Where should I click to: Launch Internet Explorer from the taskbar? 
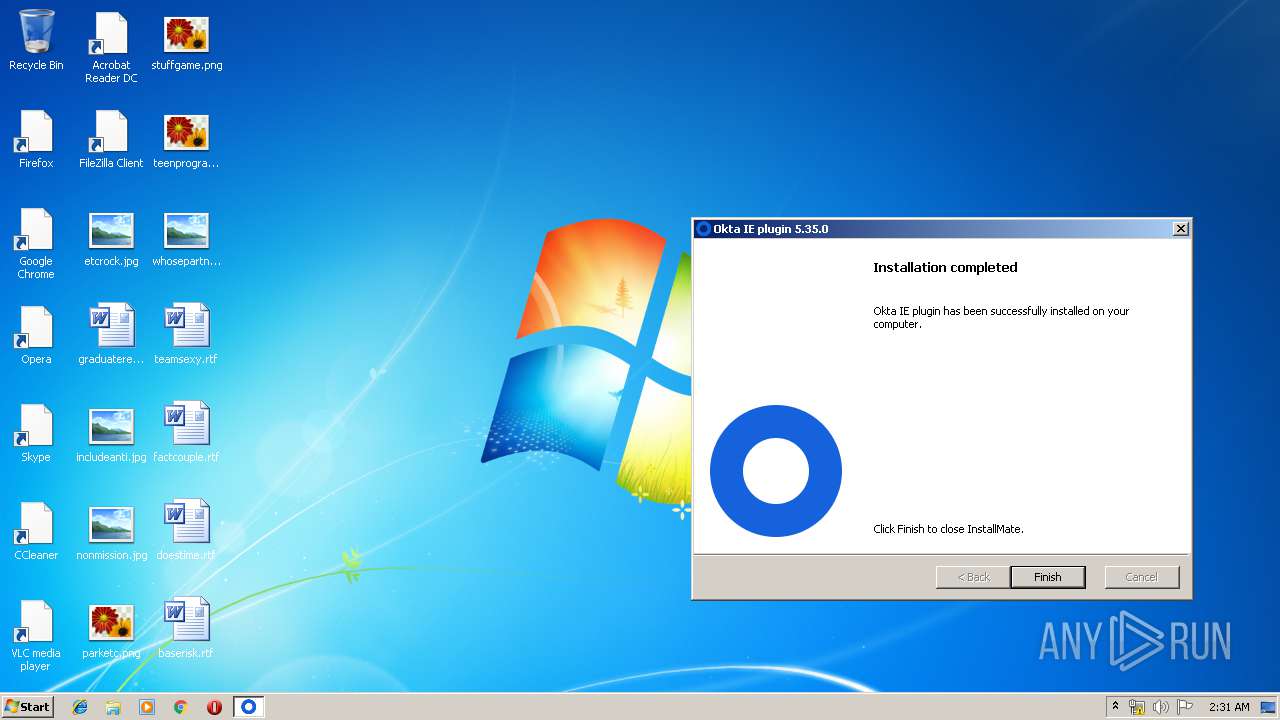(80, 707)
